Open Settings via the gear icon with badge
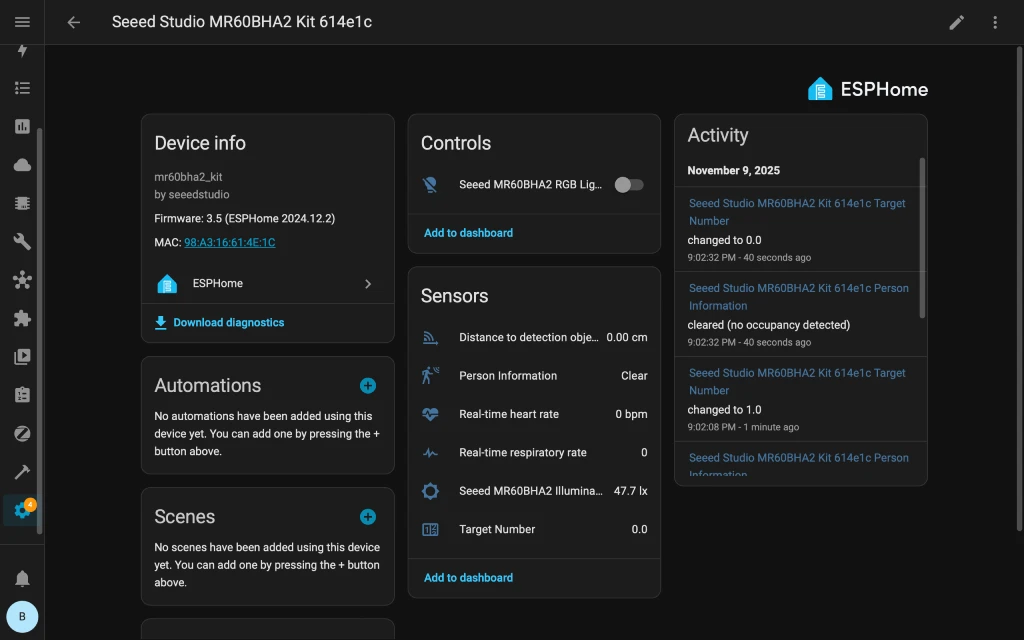 coord(22,510)
